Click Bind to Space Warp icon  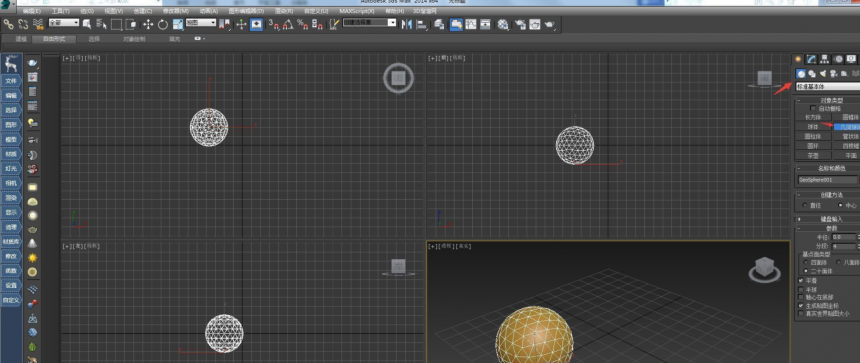38,24
